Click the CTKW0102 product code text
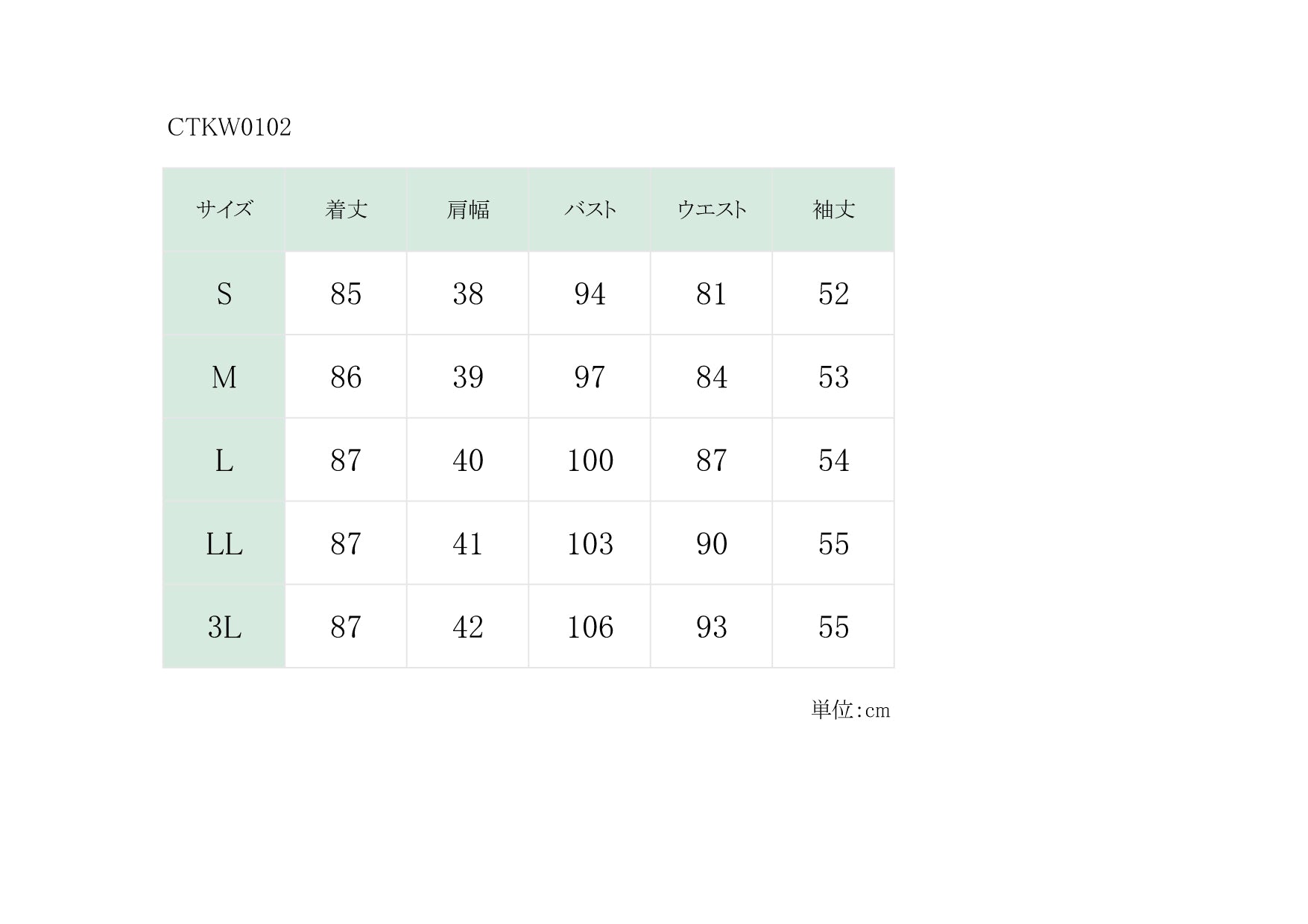 [x=229, y=127]
